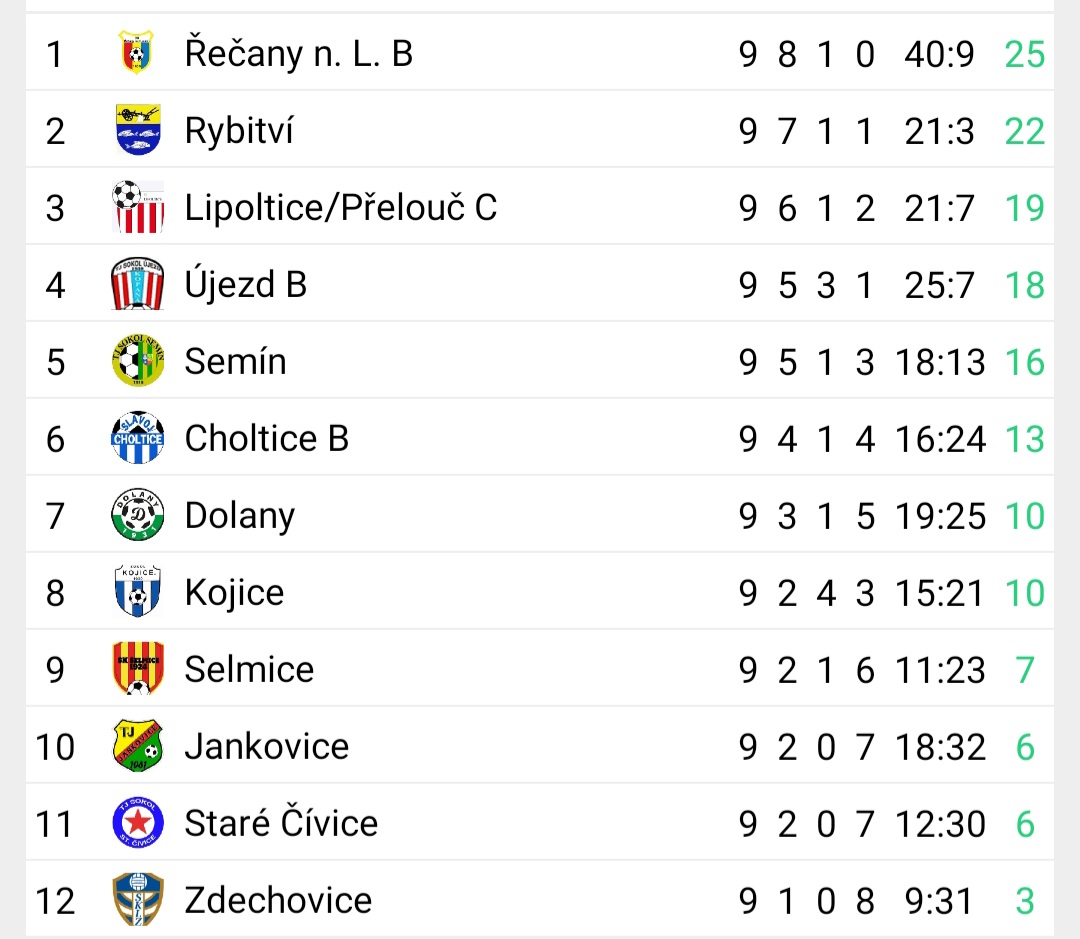Select the Jankovice row position number 10
The height and width of the screenshot is (939, 1080).
pyautogui.click(x=56, y=746)
